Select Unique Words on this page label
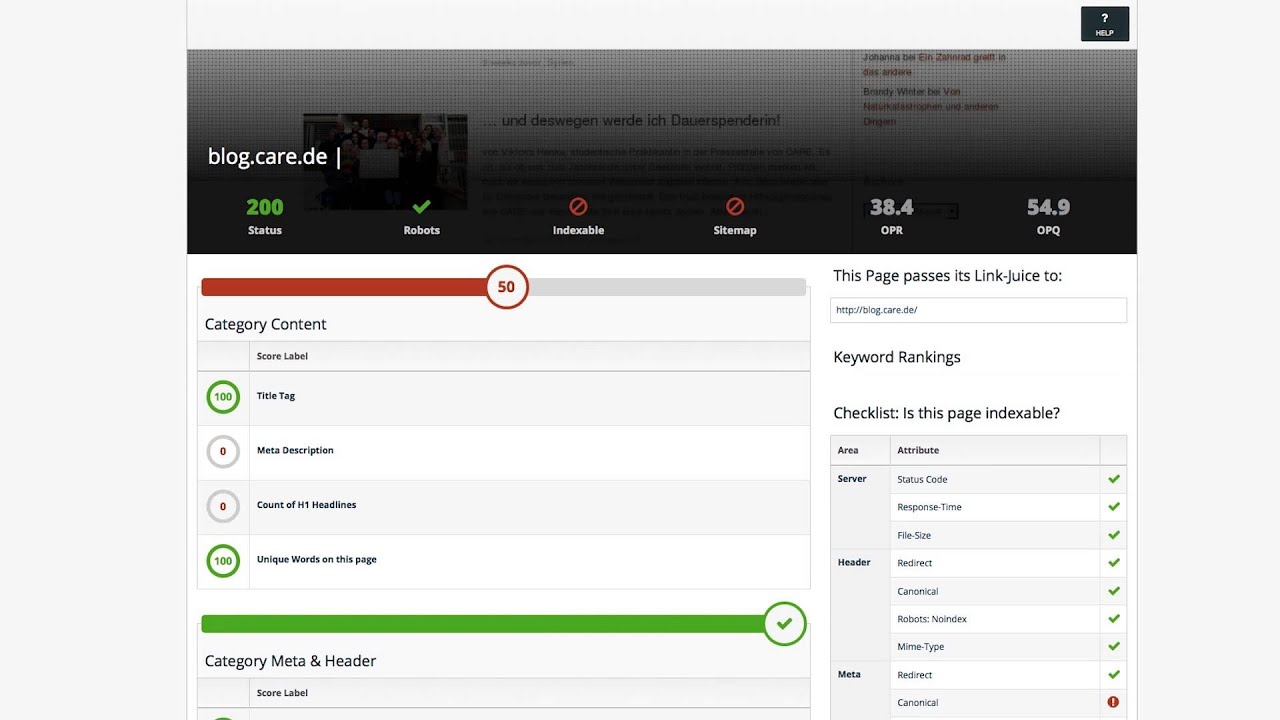 [317, 560]
